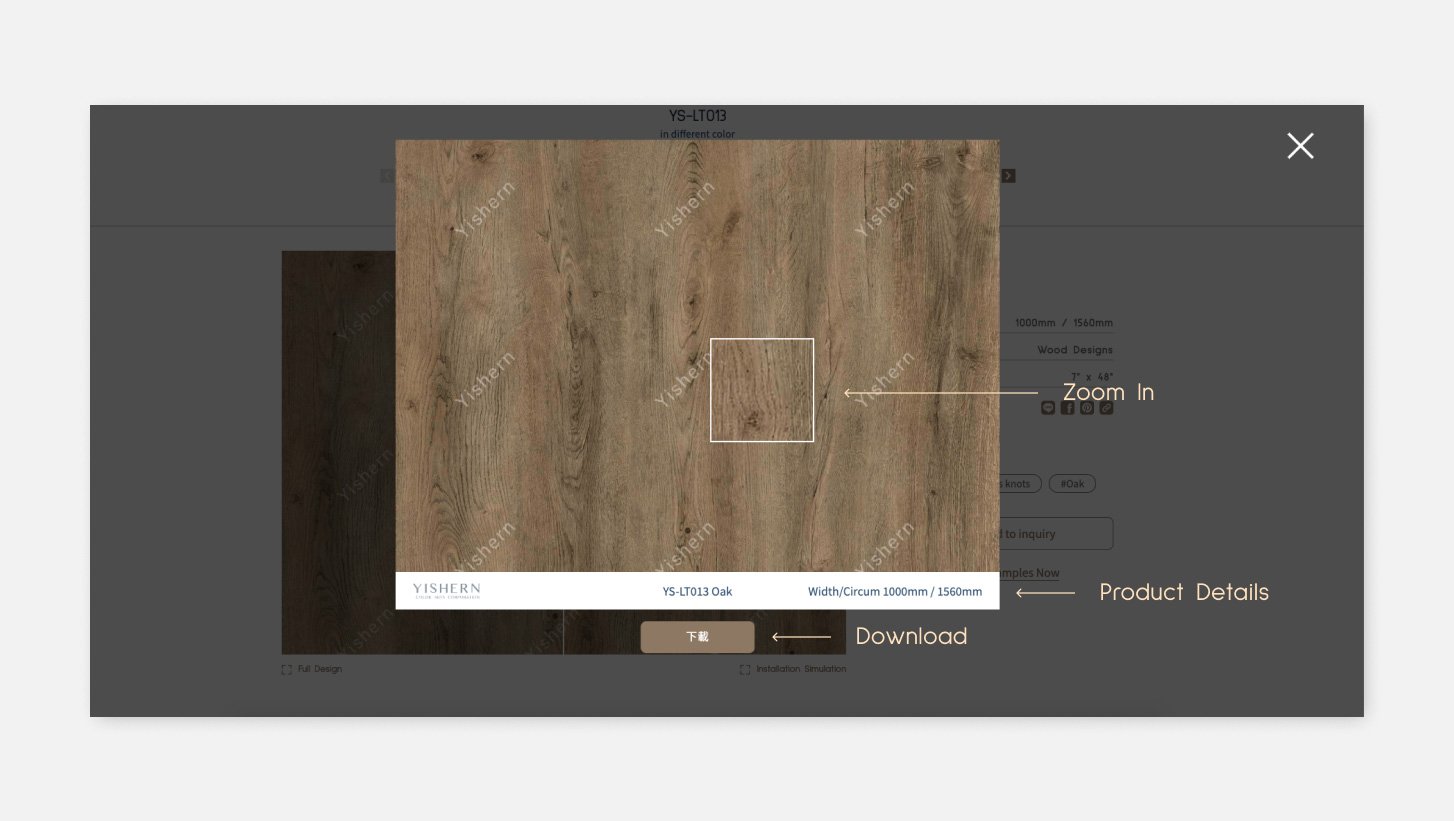Click the Wood Designs category text

pyautogui.click(x=1074, y=350)
